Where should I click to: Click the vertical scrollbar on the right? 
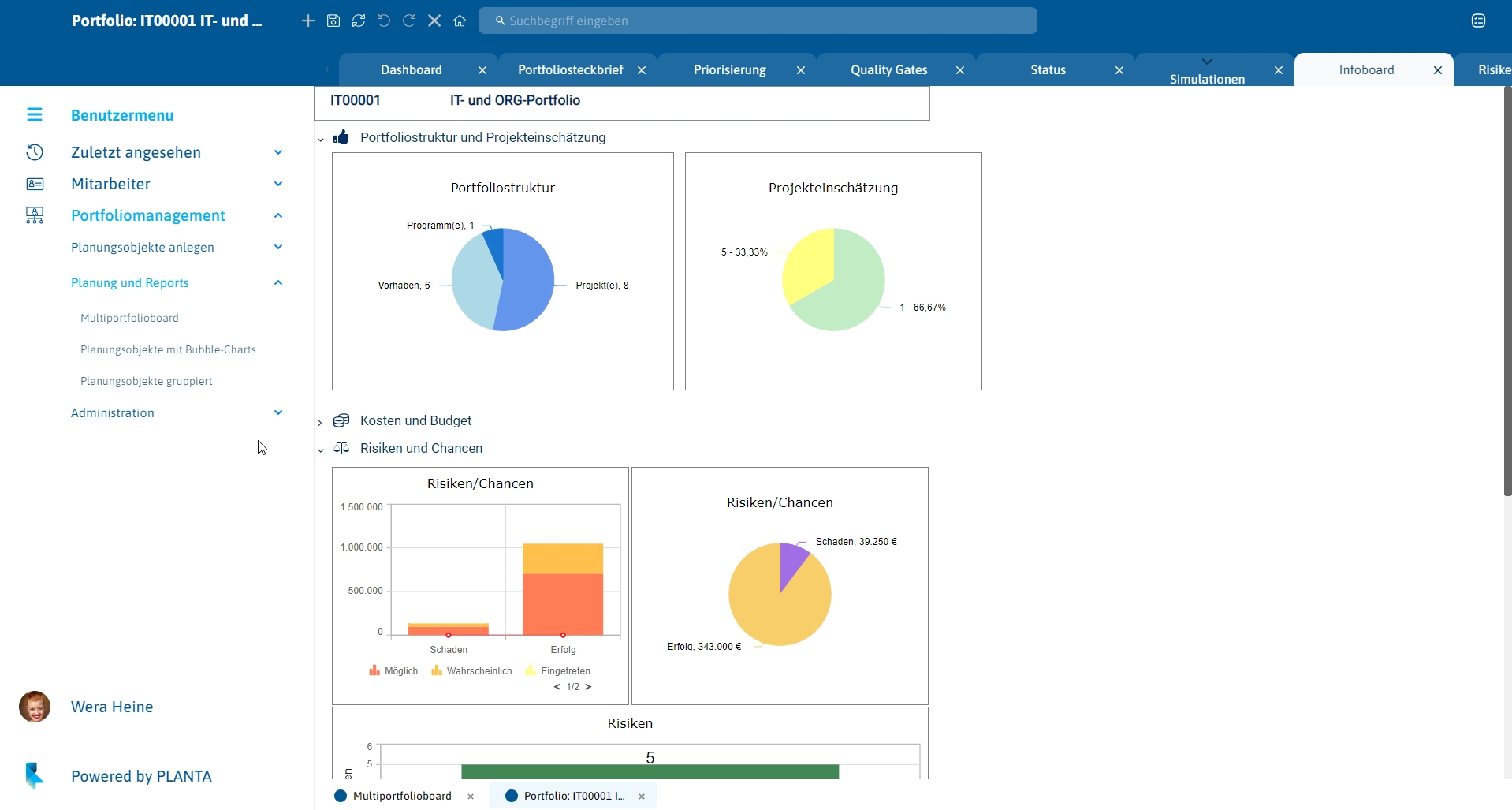(1507, 292)
